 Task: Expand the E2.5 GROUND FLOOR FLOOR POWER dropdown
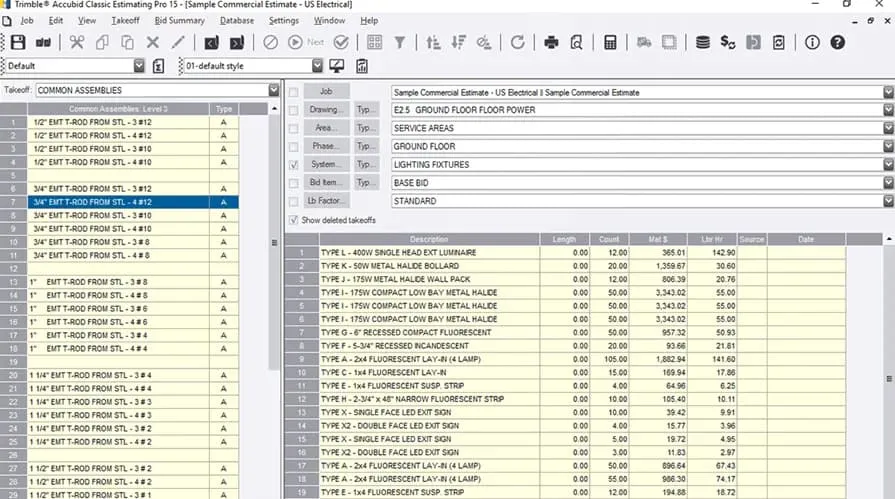[888, 110]
